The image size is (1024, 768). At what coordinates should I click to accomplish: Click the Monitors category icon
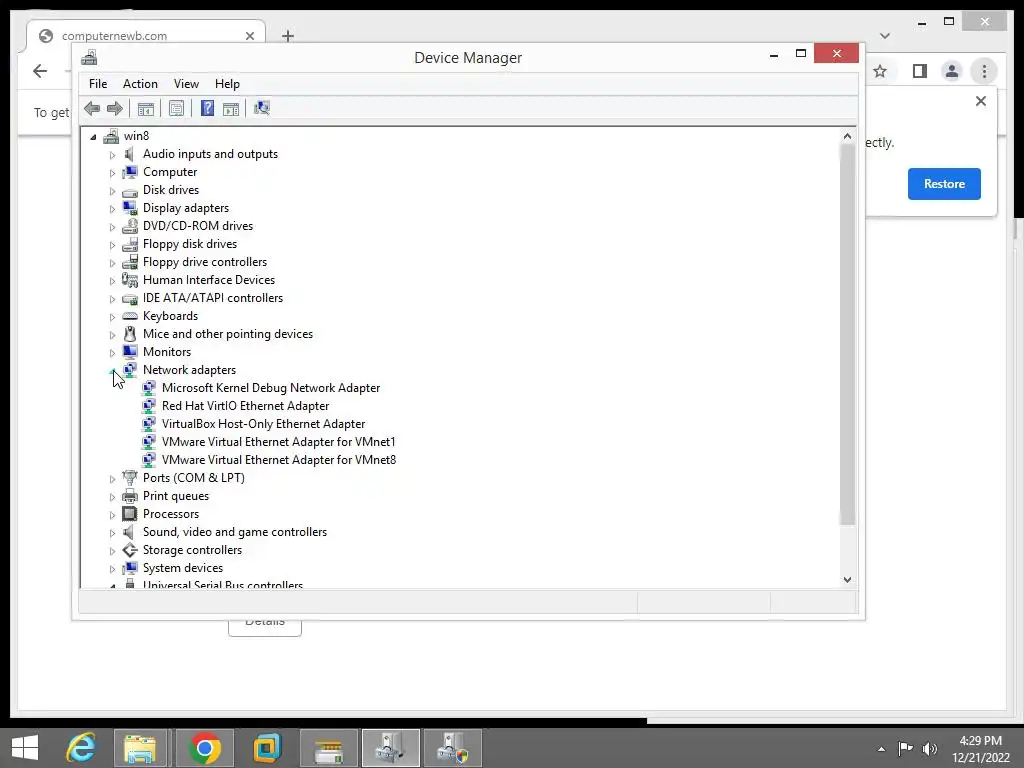coord(130,351)
